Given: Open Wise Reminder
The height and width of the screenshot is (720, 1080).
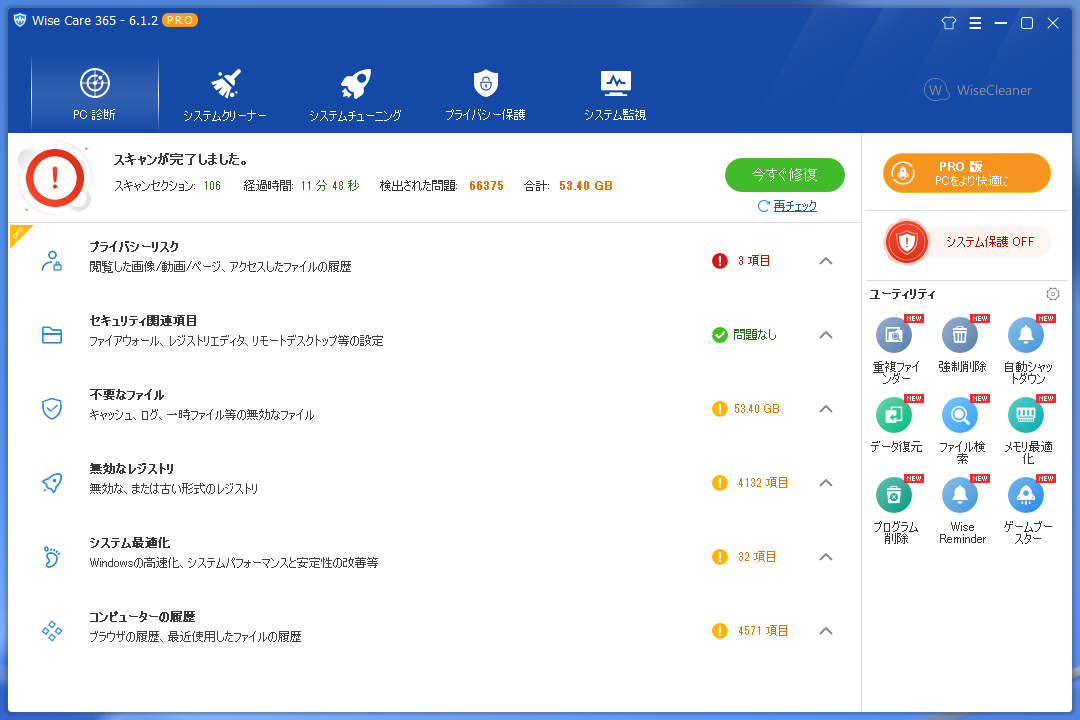Looking at the screenshot, I should click(x=960, y=495).
